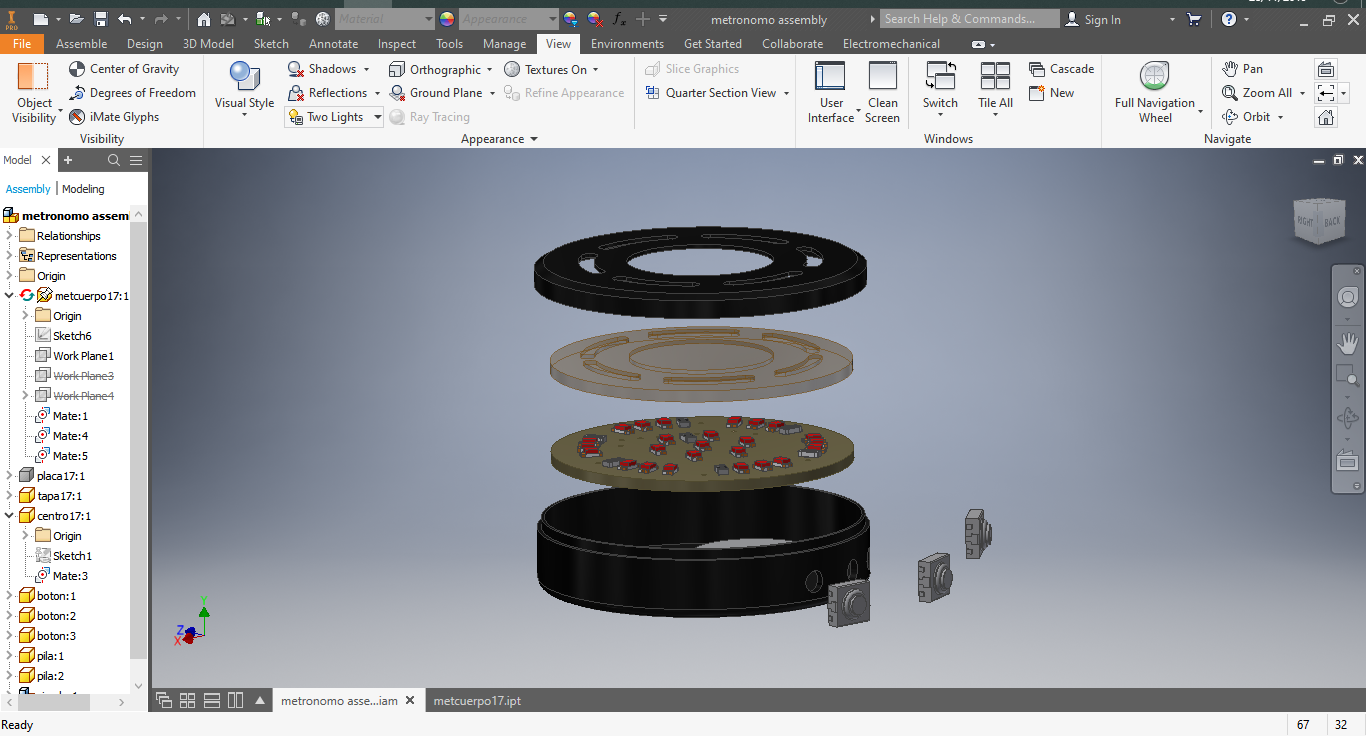Open the Textures On dropdown arrow

[595, 70]
